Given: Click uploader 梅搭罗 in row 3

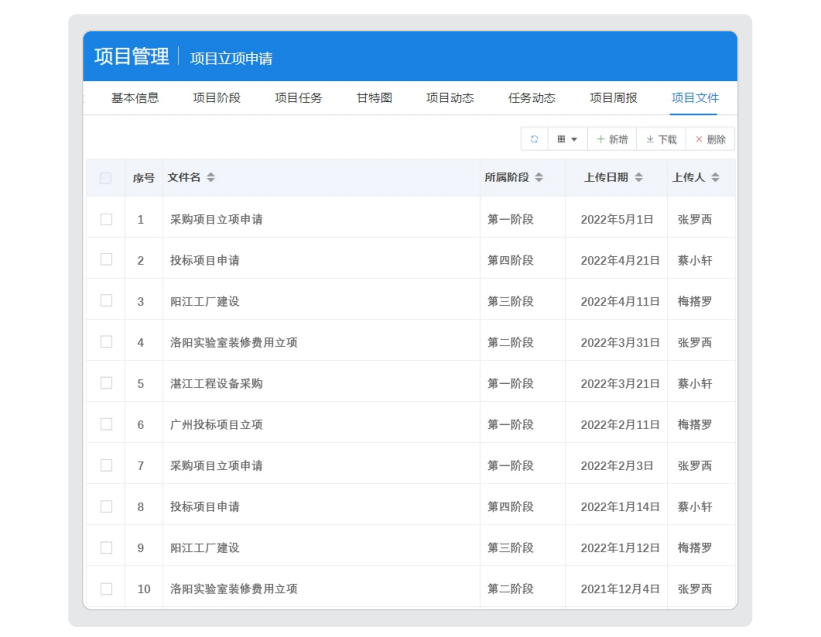Looking at the screenshot, I should [695, 301].
